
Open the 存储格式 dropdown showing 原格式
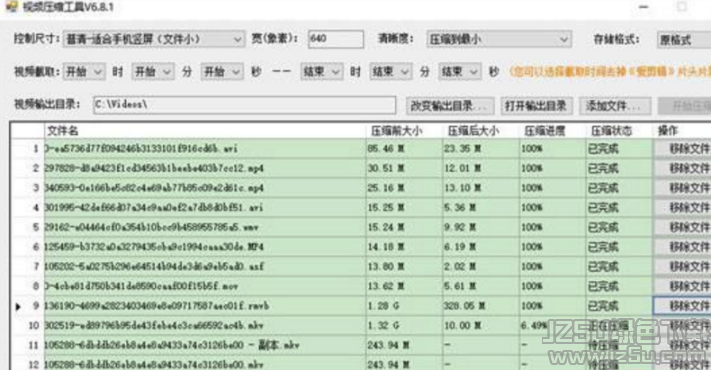(x=684, y=40)
